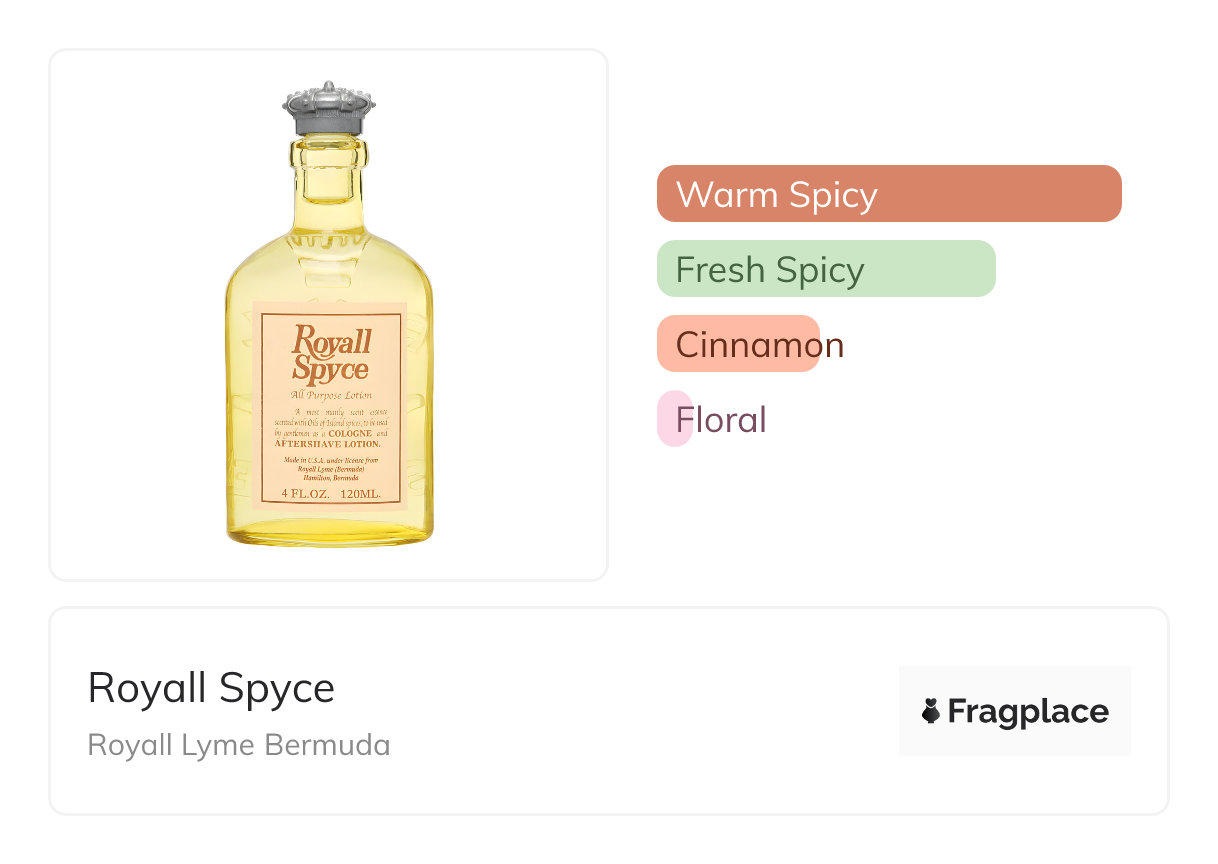The width and height of the screenshot is (1218, 864).
Task: Open the Royall Spyce product title
Action: tap(211, 688)
